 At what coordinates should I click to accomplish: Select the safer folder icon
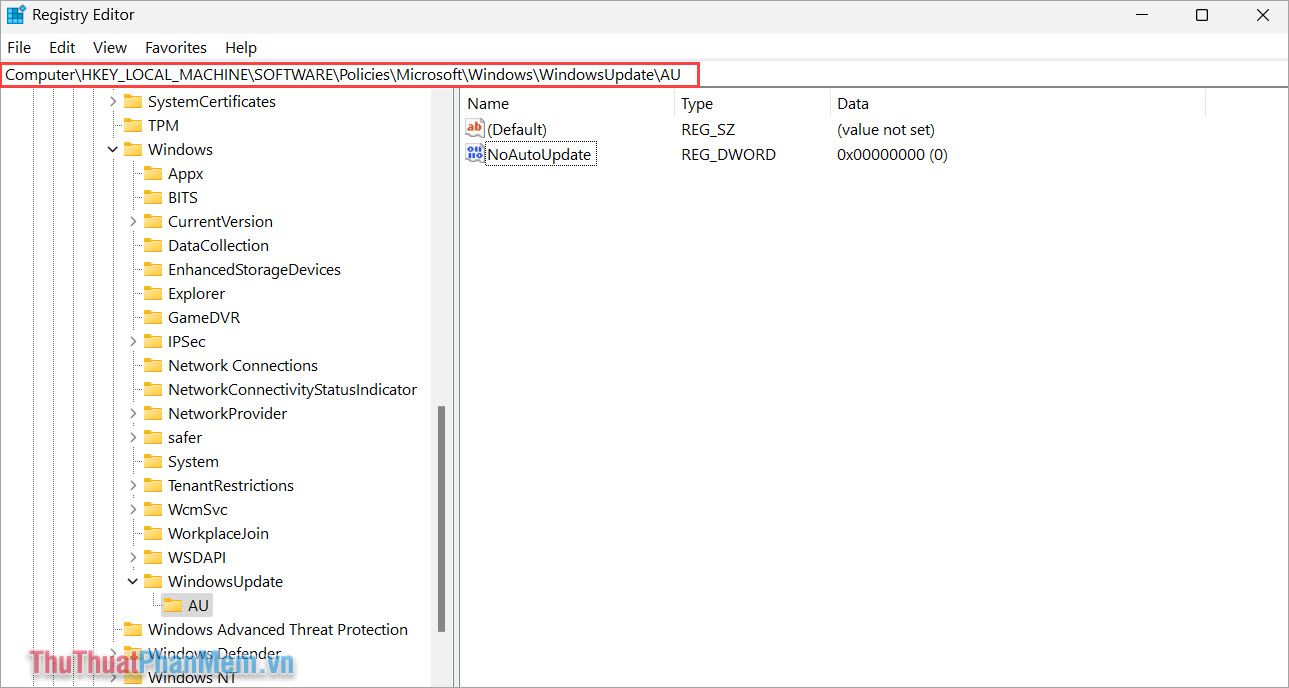pyautogui.click(x=153, y=437)
